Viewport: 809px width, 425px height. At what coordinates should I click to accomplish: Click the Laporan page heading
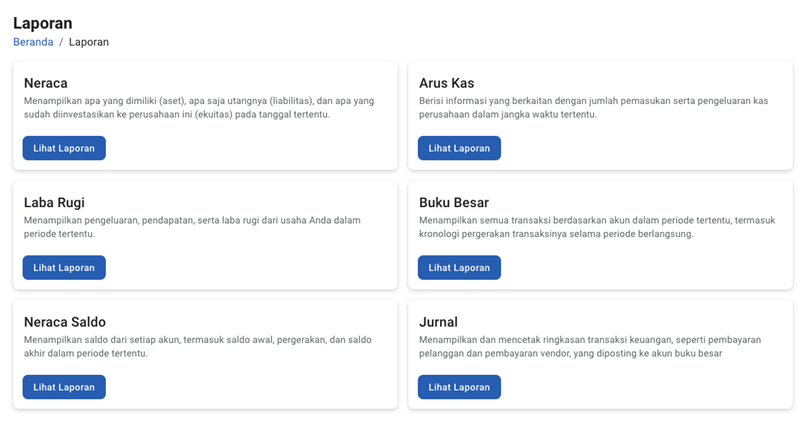point(43,23)
